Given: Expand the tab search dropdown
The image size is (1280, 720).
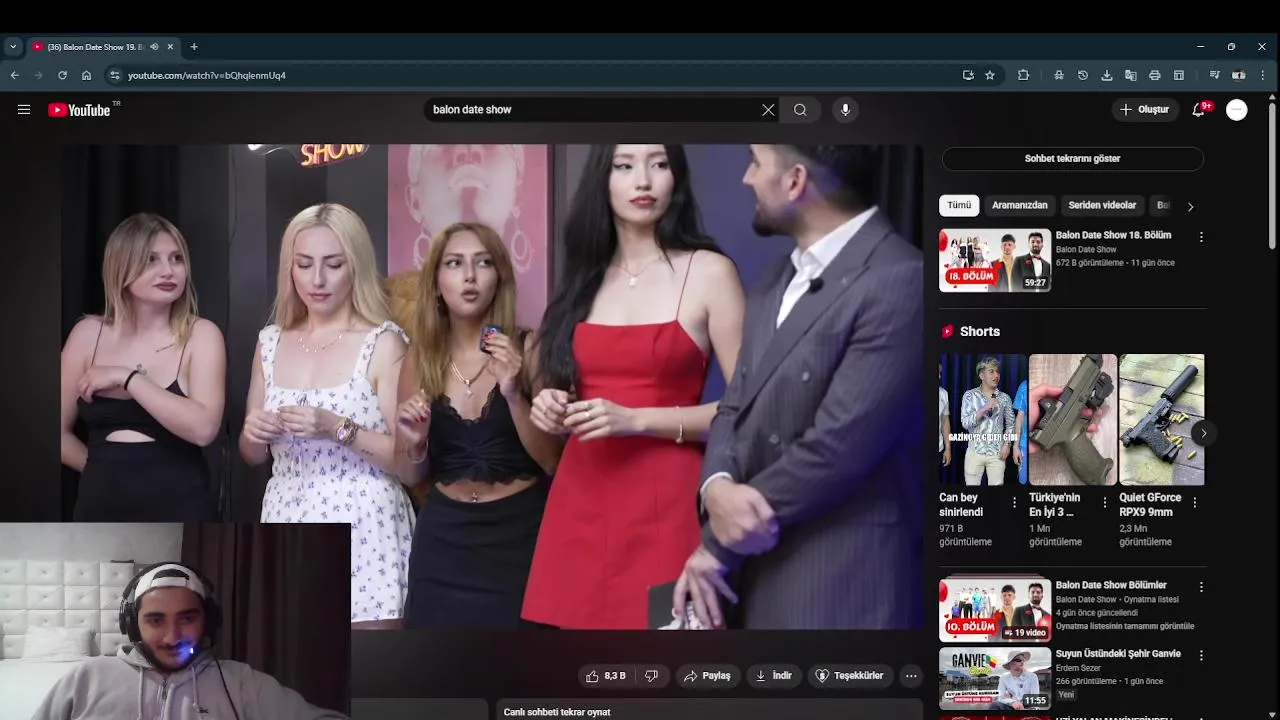Looking at the screenshot, I should pos(13,47).
